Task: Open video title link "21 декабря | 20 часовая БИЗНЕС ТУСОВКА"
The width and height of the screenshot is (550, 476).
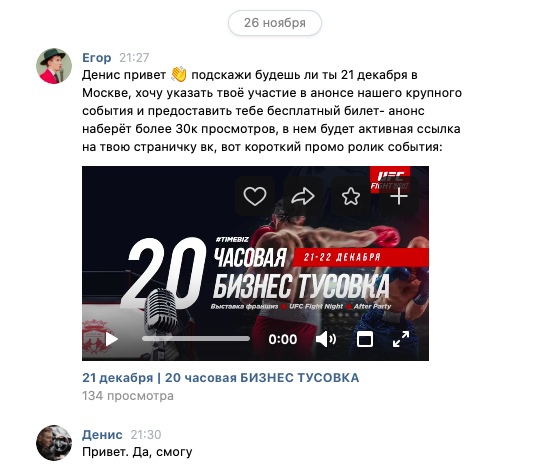Action: coord(221,378)
